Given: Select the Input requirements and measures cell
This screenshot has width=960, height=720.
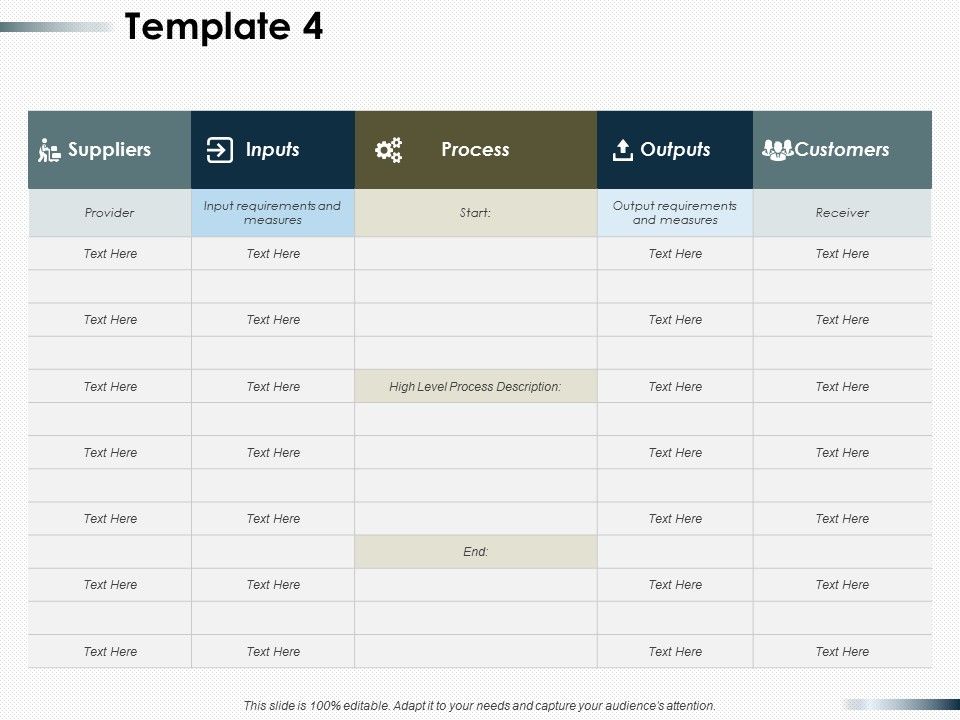Looking at the screenshot, I should (x=272, y=213).
